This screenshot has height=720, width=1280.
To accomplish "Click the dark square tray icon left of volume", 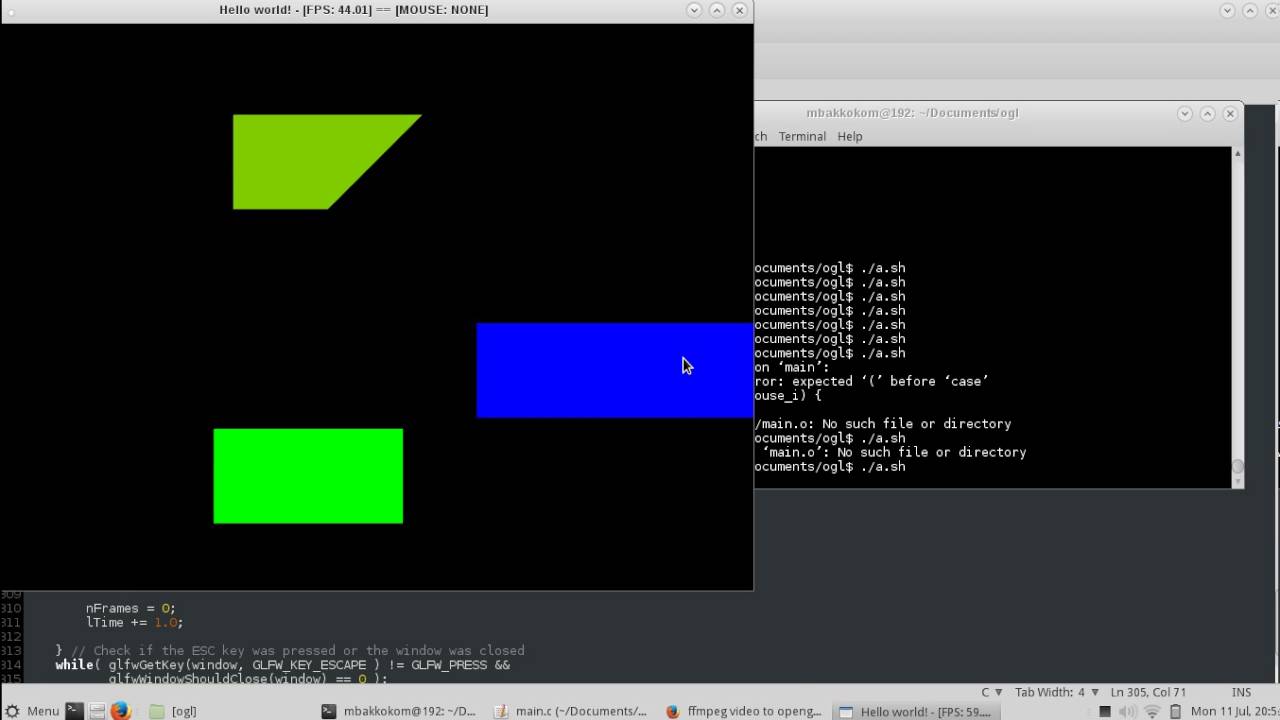I will pyautogui.click(x=1104, y=712).
